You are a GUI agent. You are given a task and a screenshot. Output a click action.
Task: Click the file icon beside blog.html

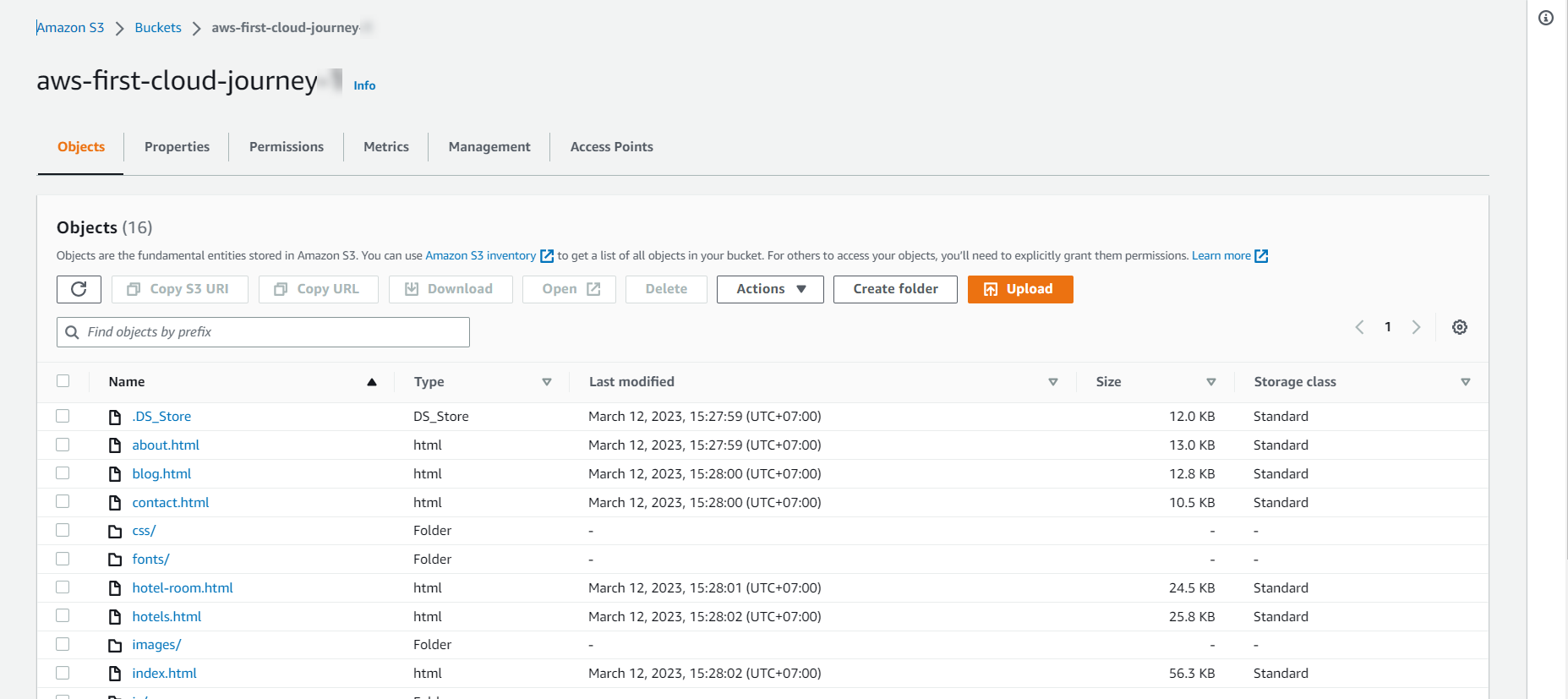(x=115, y=474)
